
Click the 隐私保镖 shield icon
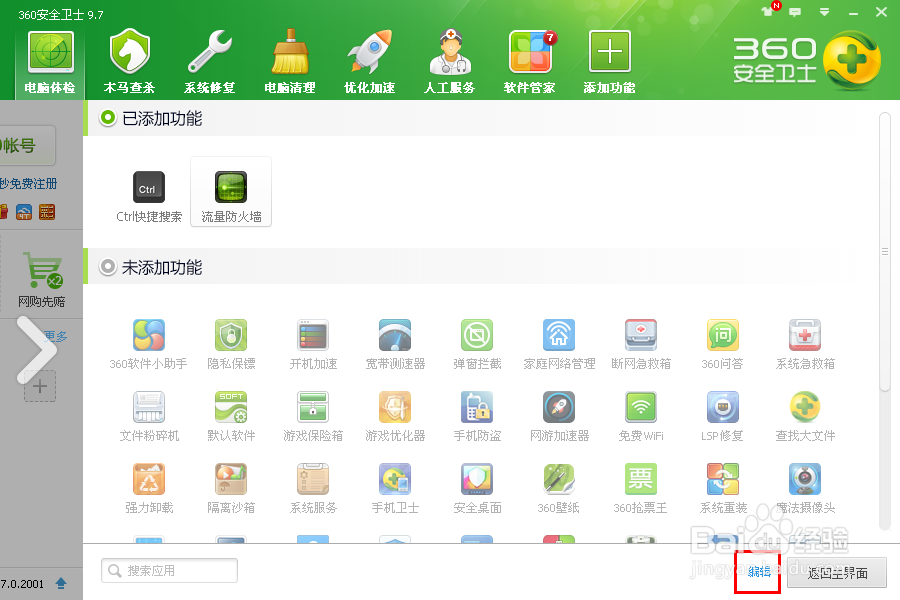(x=231, y=335)
